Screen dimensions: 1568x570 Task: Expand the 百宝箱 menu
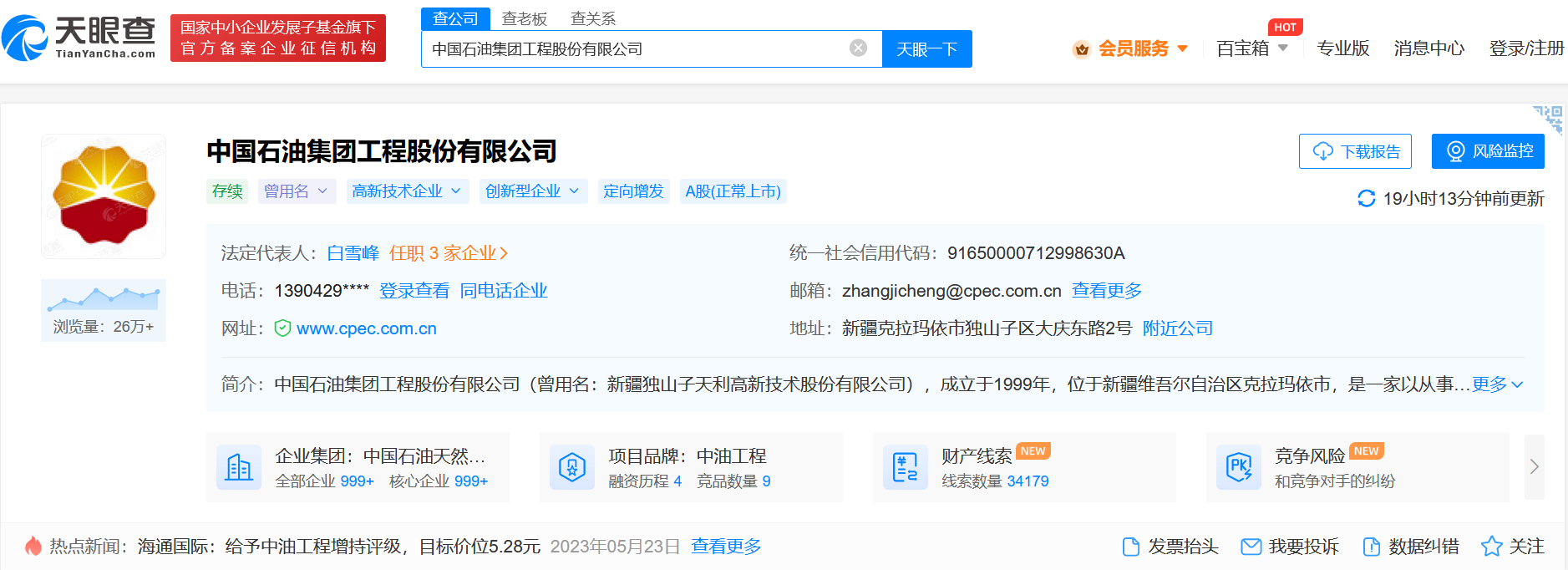pyautogui.click(x=1251, y=48)
